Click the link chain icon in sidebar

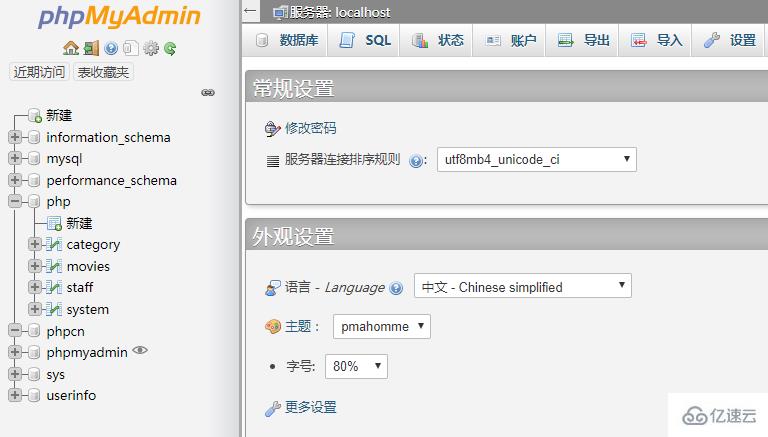coord(208,92)
